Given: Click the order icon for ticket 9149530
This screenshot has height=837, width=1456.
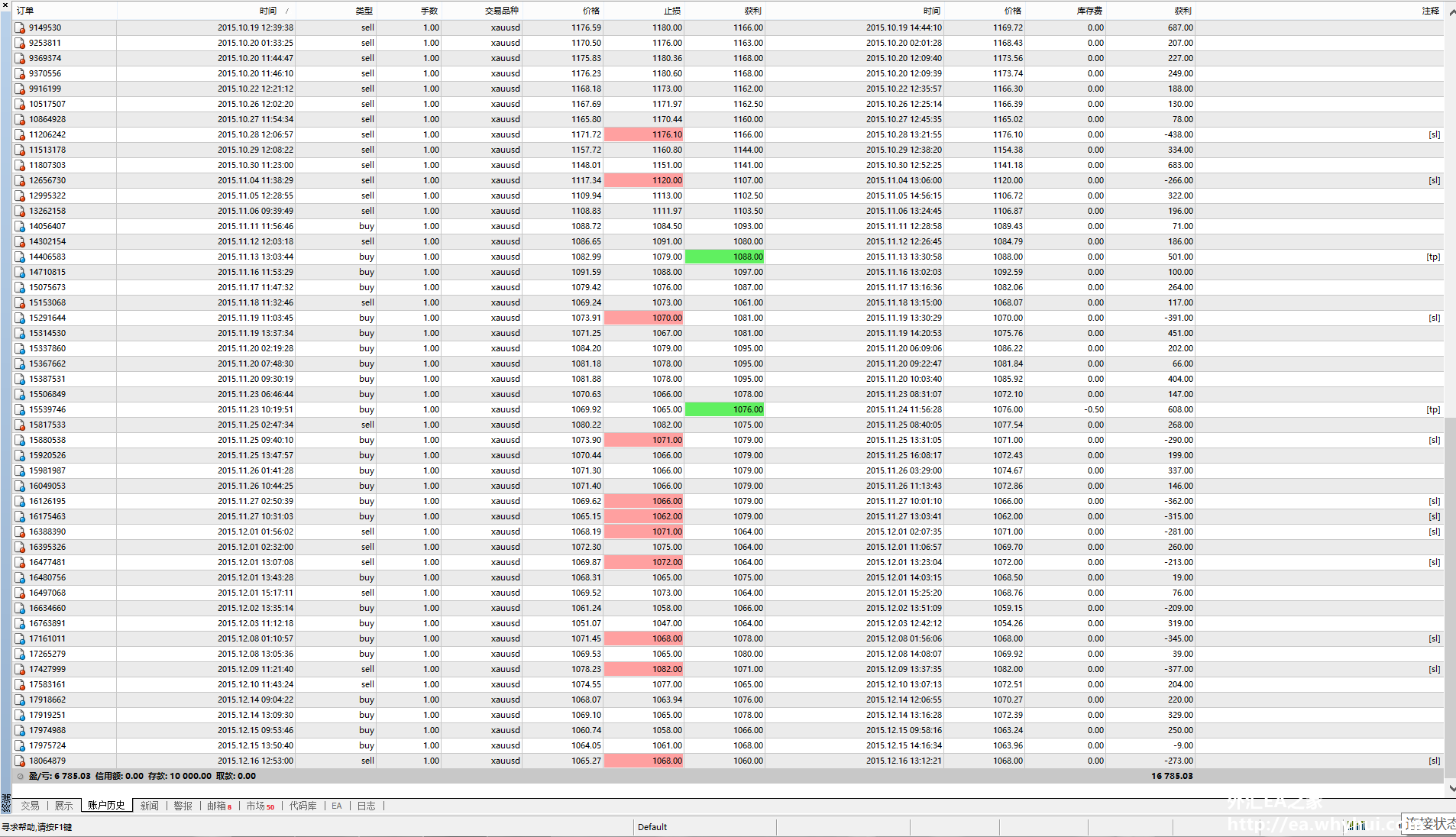Looking at the screenshot, I should tap(20, 27).
